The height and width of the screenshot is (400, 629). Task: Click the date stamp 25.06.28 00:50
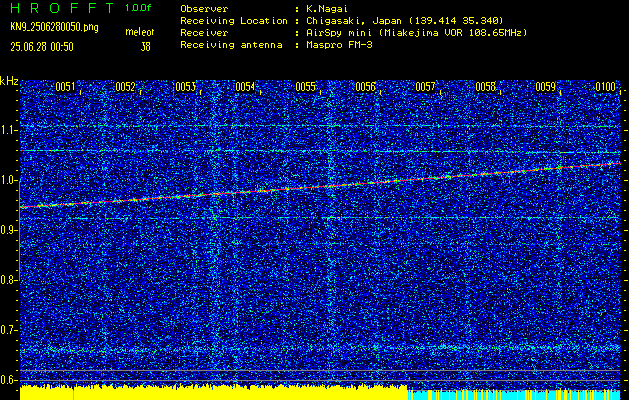tap(42, 47)
